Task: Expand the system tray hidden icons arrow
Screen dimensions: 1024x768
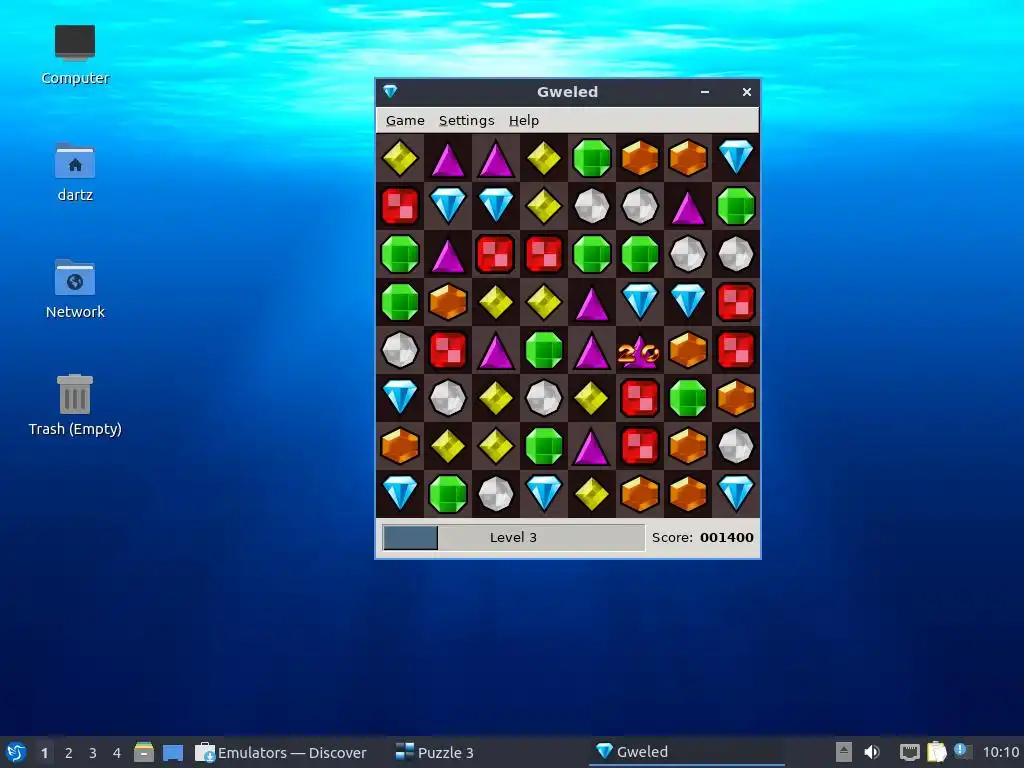Action: [x=844, y=752]
